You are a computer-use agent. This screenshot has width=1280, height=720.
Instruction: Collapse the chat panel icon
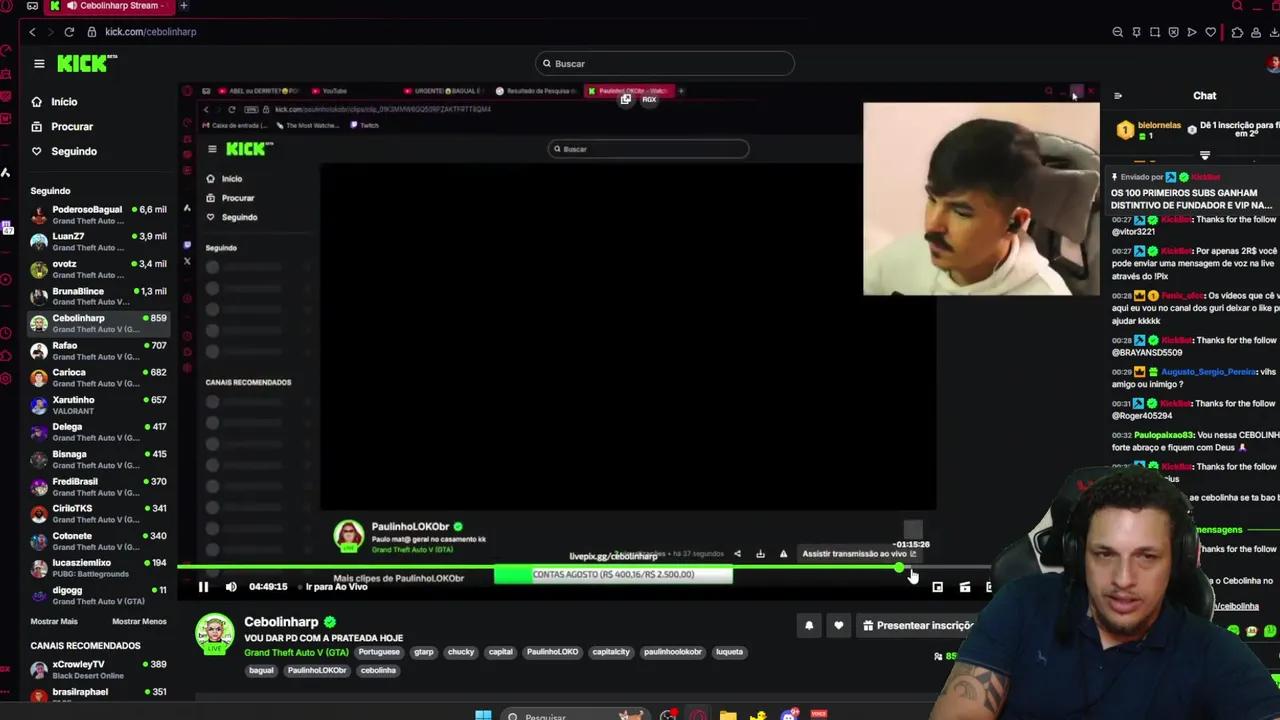pyautogui.click(x=1118, y=96)
